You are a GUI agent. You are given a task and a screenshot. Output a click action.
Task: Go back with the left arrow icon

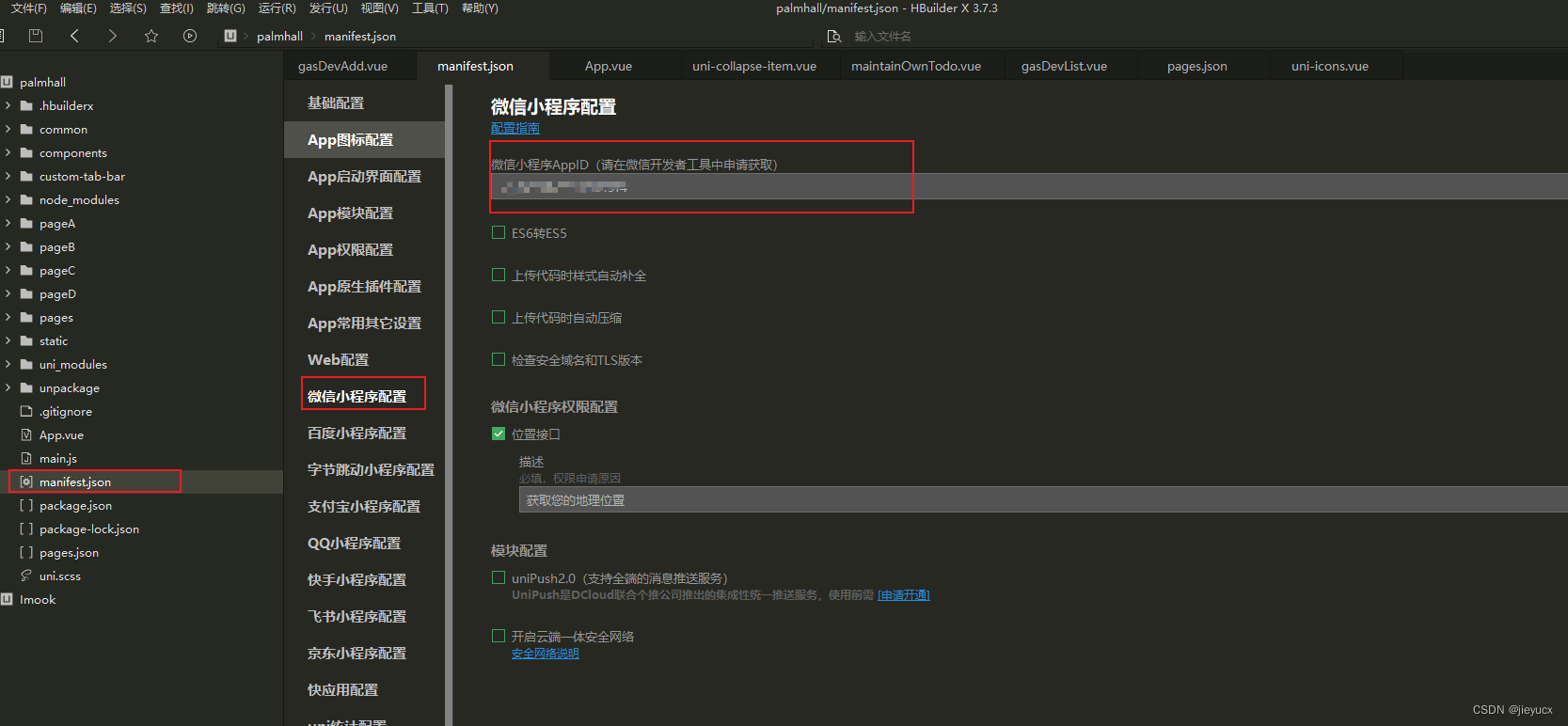74,36
